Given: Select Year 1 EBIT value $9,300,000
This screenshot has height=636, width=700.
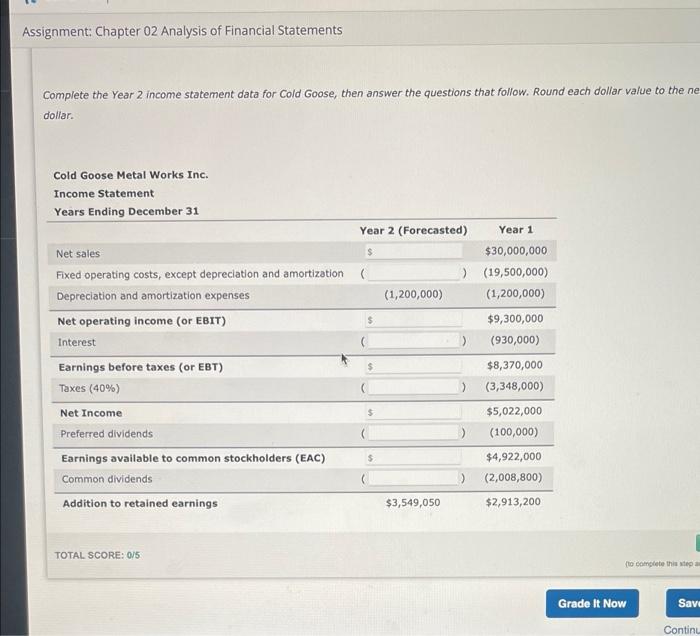Looking at the screenshot, I should 515,319.
